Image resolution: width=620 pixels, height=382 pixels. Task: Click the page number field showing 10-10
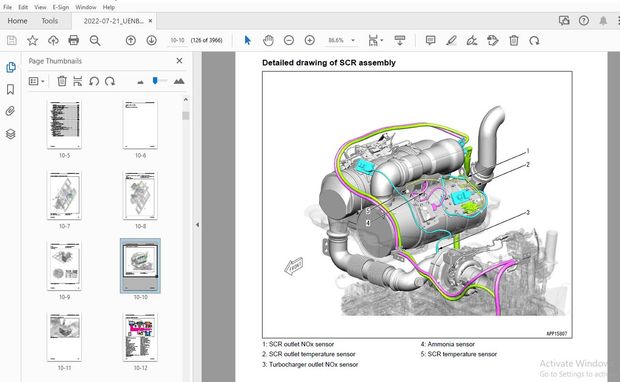click(x=177, y=40)
